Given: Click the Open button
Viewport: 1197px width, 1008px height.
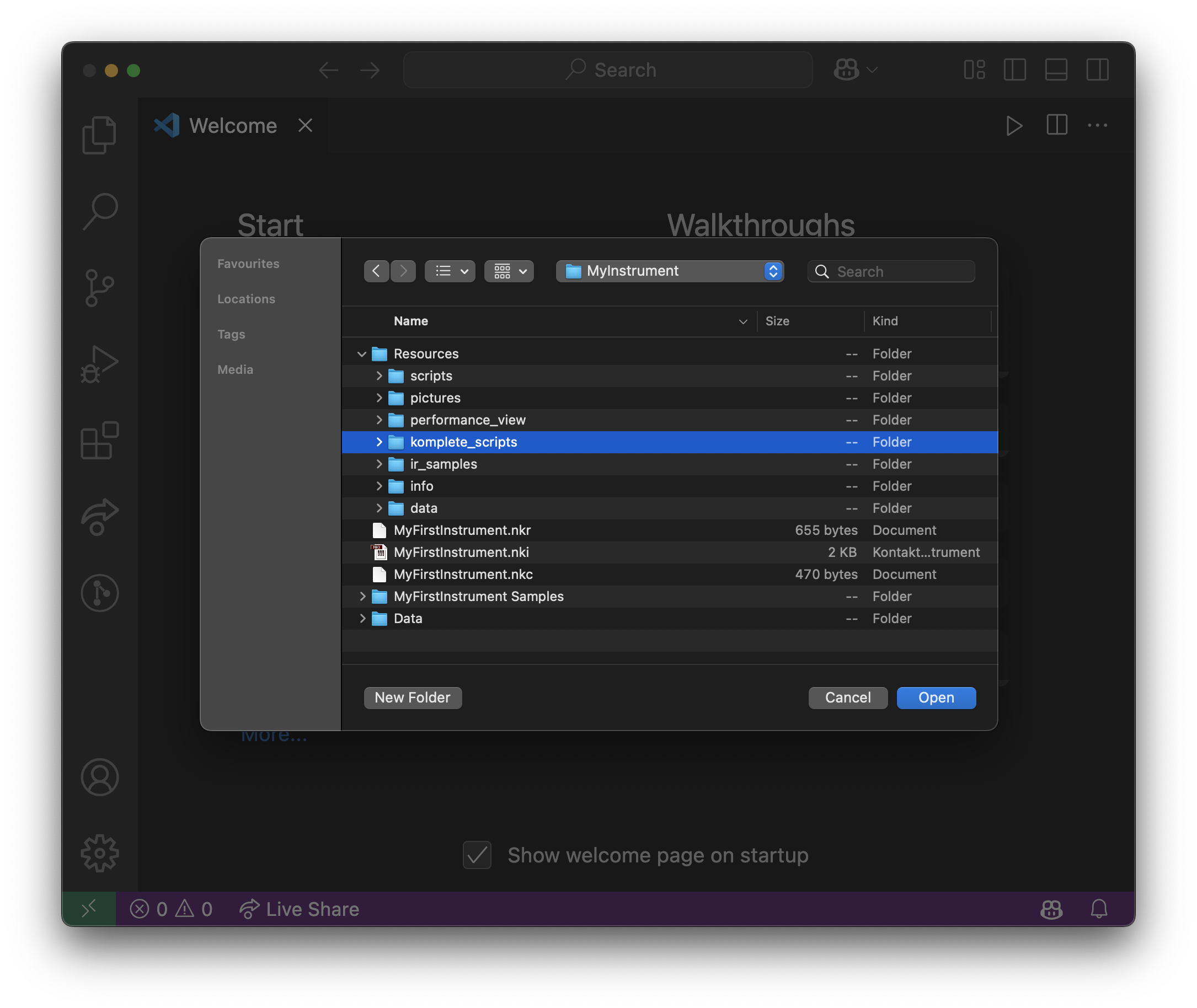Looking at the screenshot, I should click(936, 697).
